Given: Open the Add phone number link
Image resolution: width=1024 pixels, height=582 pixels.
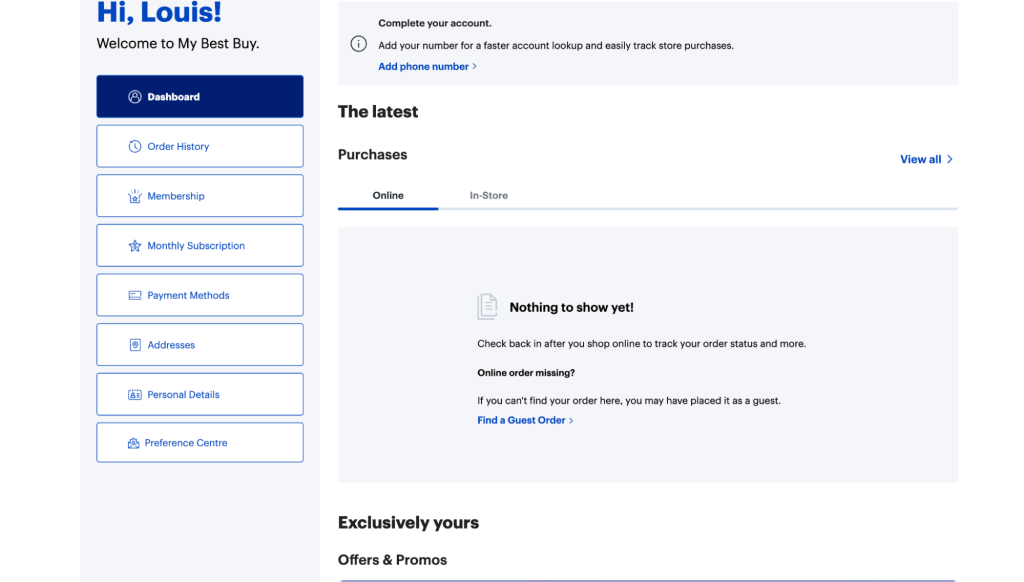Looking at the screenshot, I should pyautogui.click(x=423, y=66).
